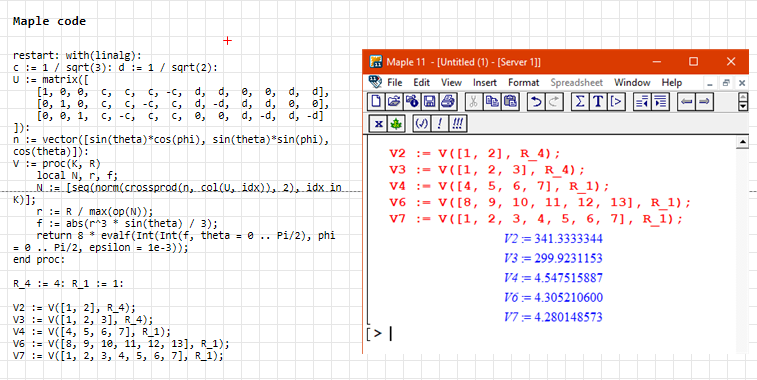Screen dimensions: 757x380
Task: Click the V4 := V([4, 5, 6, 7], R_1) input line in Maple
Action: (500, 186)
